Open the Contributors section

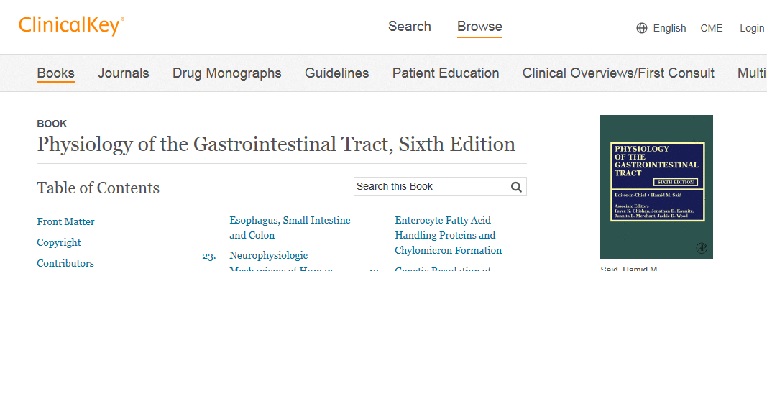click(x=65, y=264)
